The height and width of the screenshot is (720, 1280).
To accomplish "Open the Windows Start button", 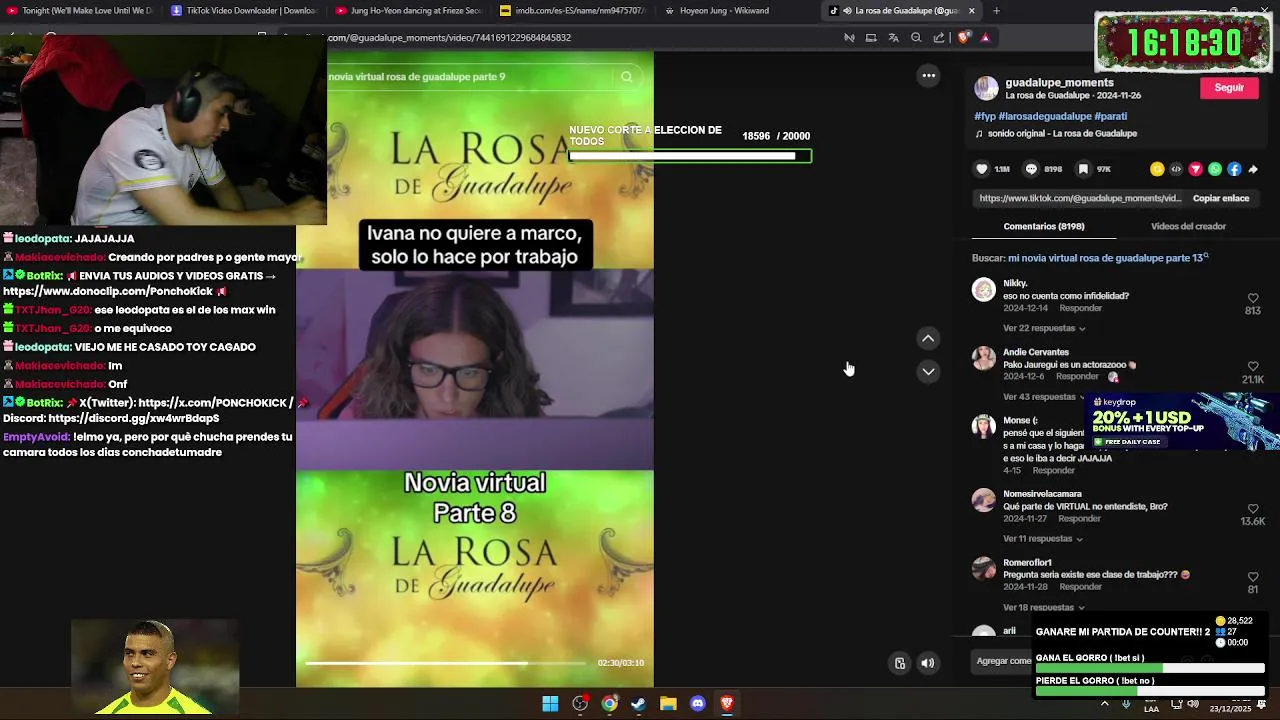I will pyautogui.click(x=550, y=704).
